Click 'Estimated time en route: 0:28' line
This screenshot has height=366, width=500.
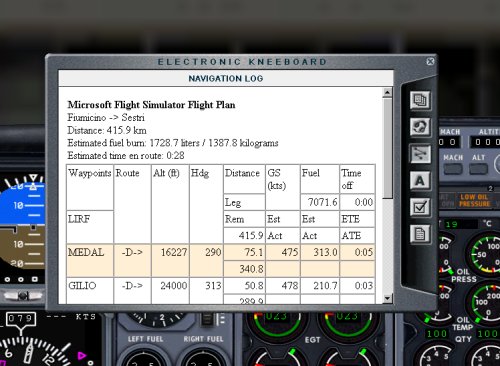coord(126,156)
